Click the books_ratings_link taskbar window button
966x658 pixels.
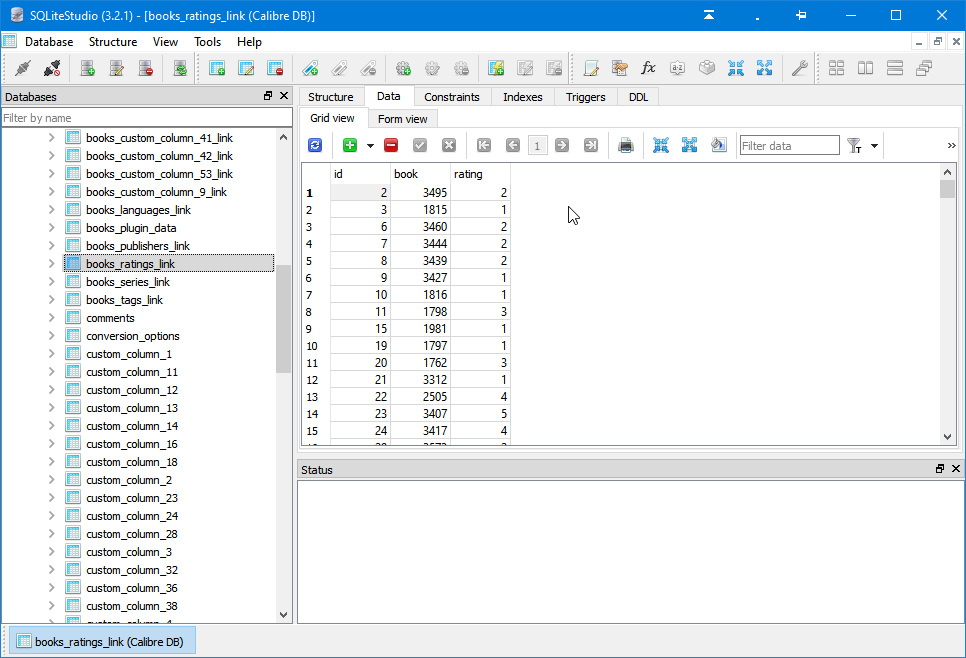pyautogui.click(x=102, y=642)
